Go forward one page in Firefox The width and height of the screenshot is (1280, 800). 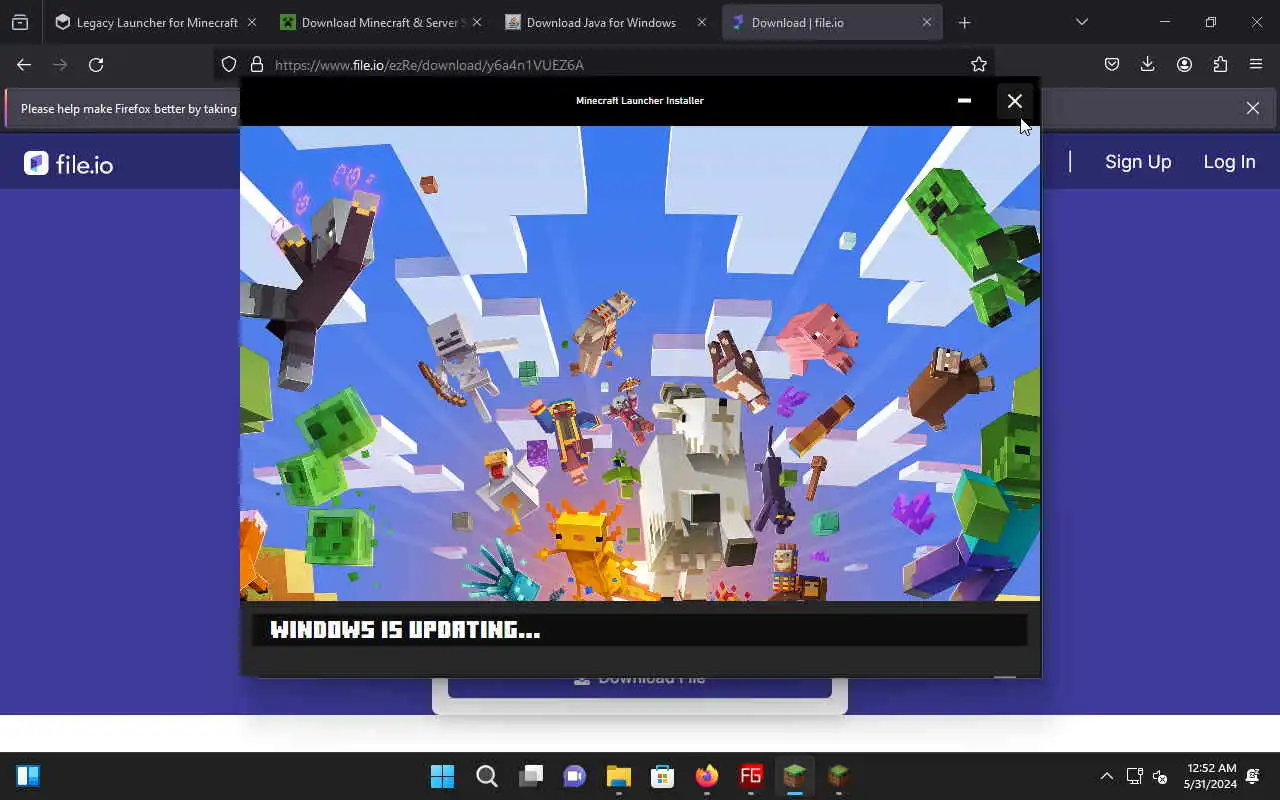60,64
